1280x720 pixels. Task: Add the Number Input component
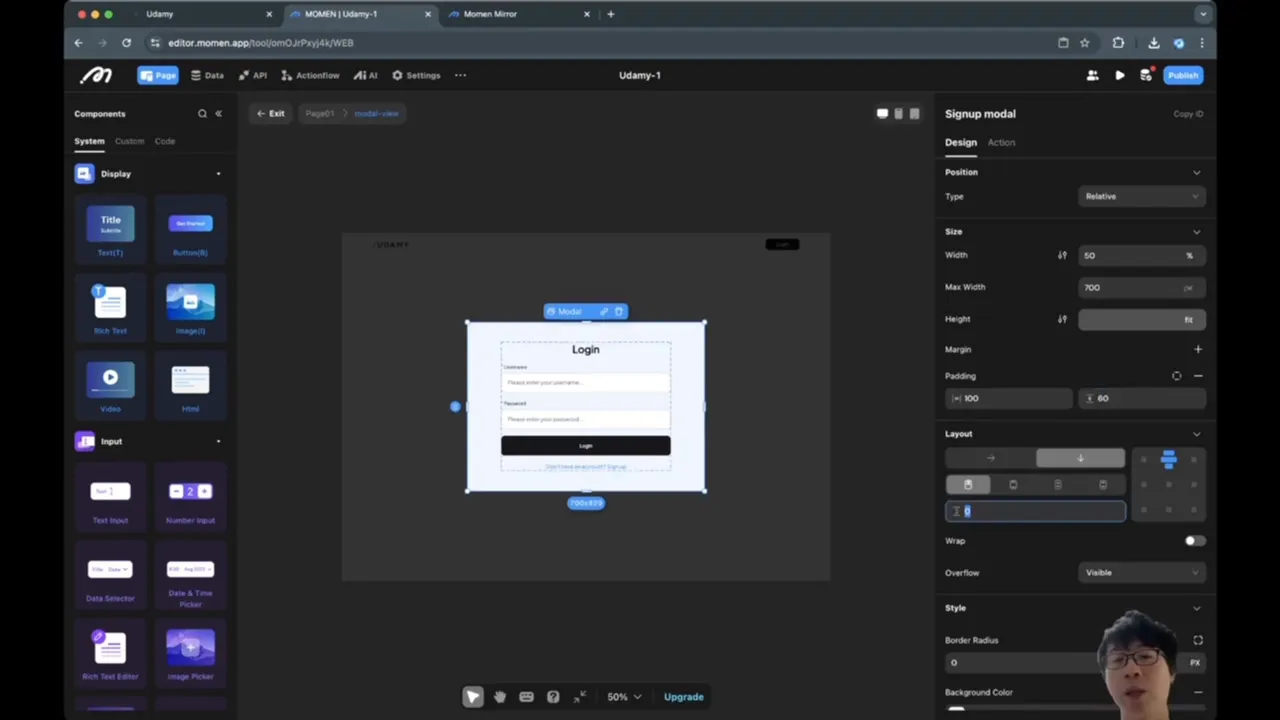coord(190,499)
